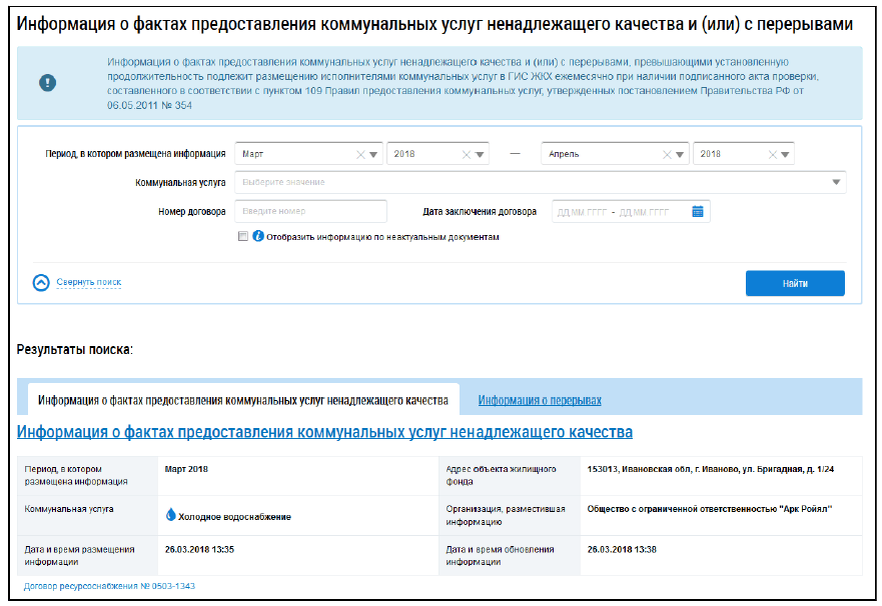882x606 pixels.
Task: Focus the 'Номер договора' input field
Action: point(310,212)
